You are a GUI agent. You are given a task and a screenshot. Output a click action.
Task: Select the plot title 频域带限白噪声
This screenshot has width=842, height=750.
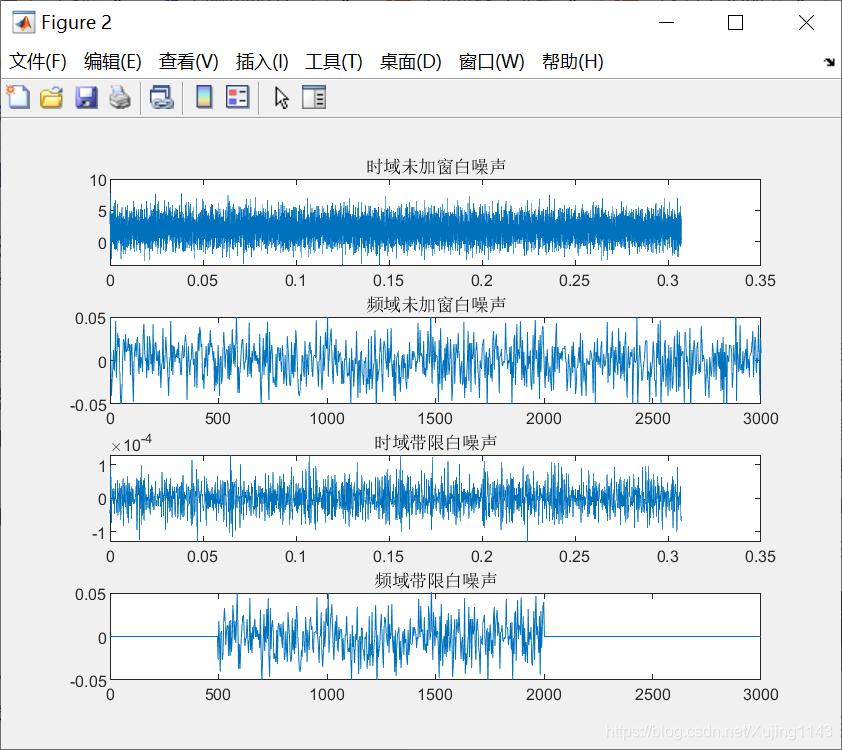click(435, 580)
